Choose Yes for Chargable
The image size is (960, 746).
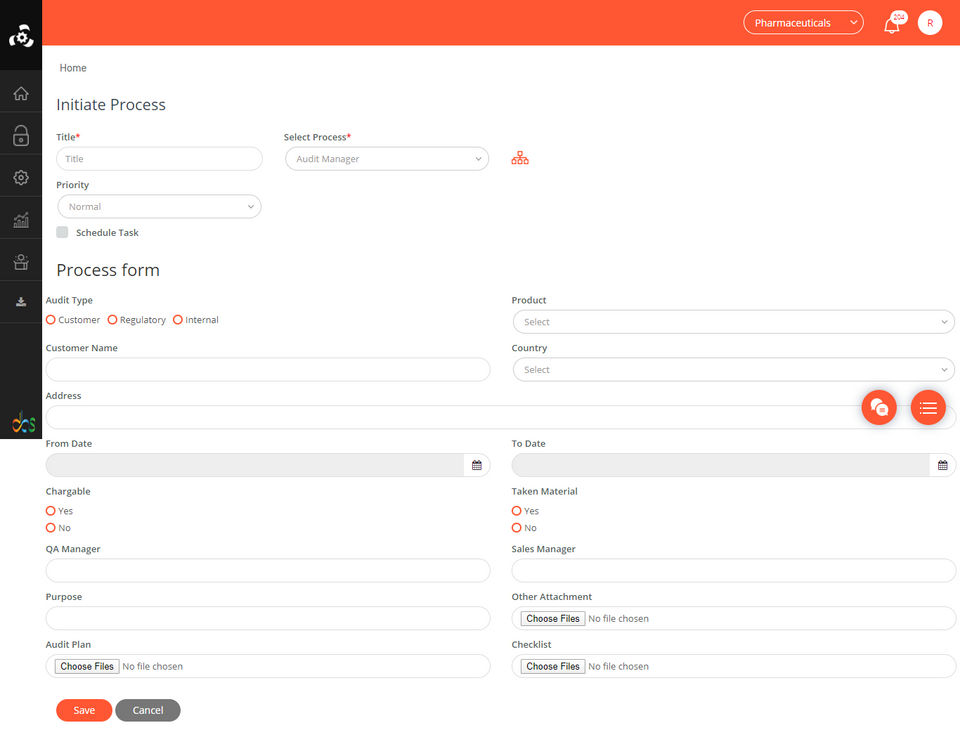click(51, 511)
